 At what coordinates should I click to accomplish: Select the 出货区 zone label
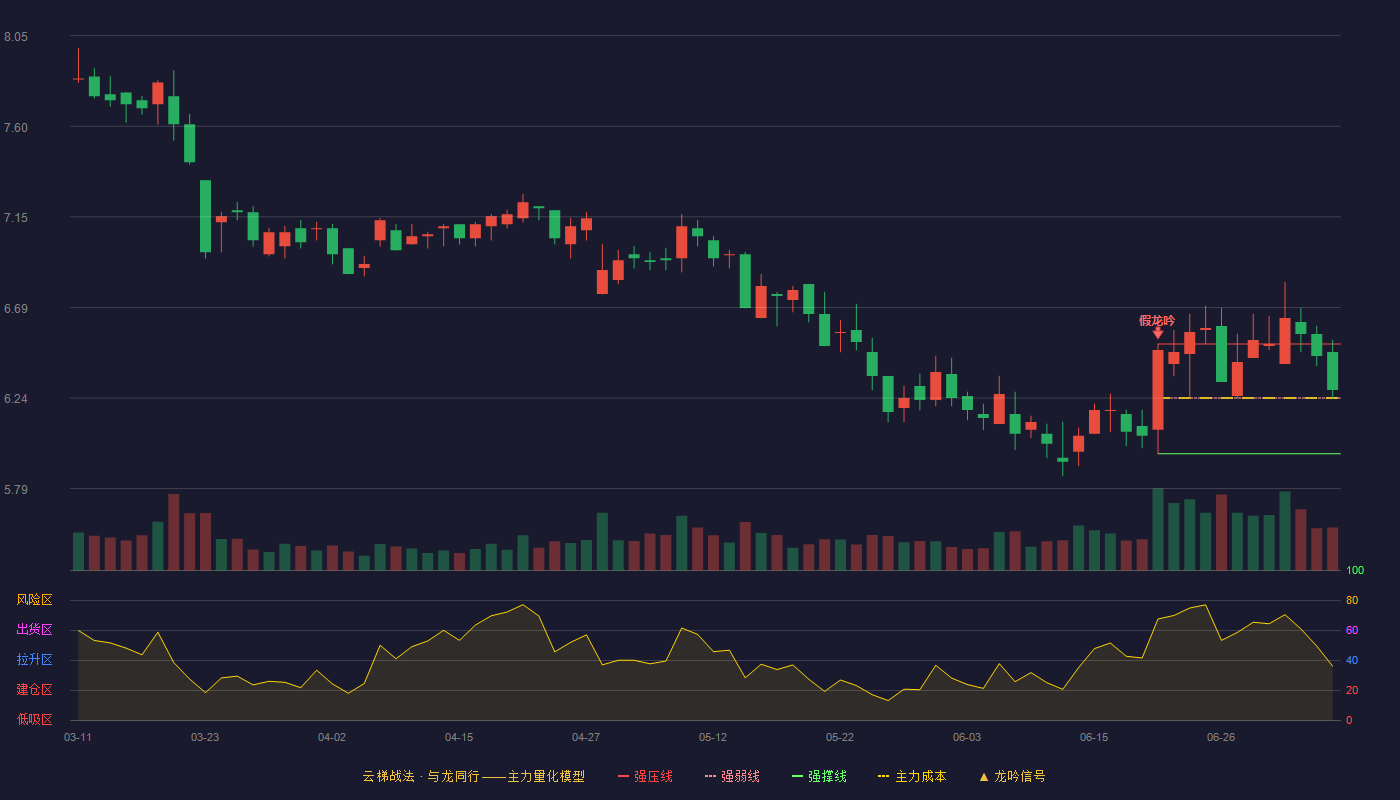click(34, 630)
